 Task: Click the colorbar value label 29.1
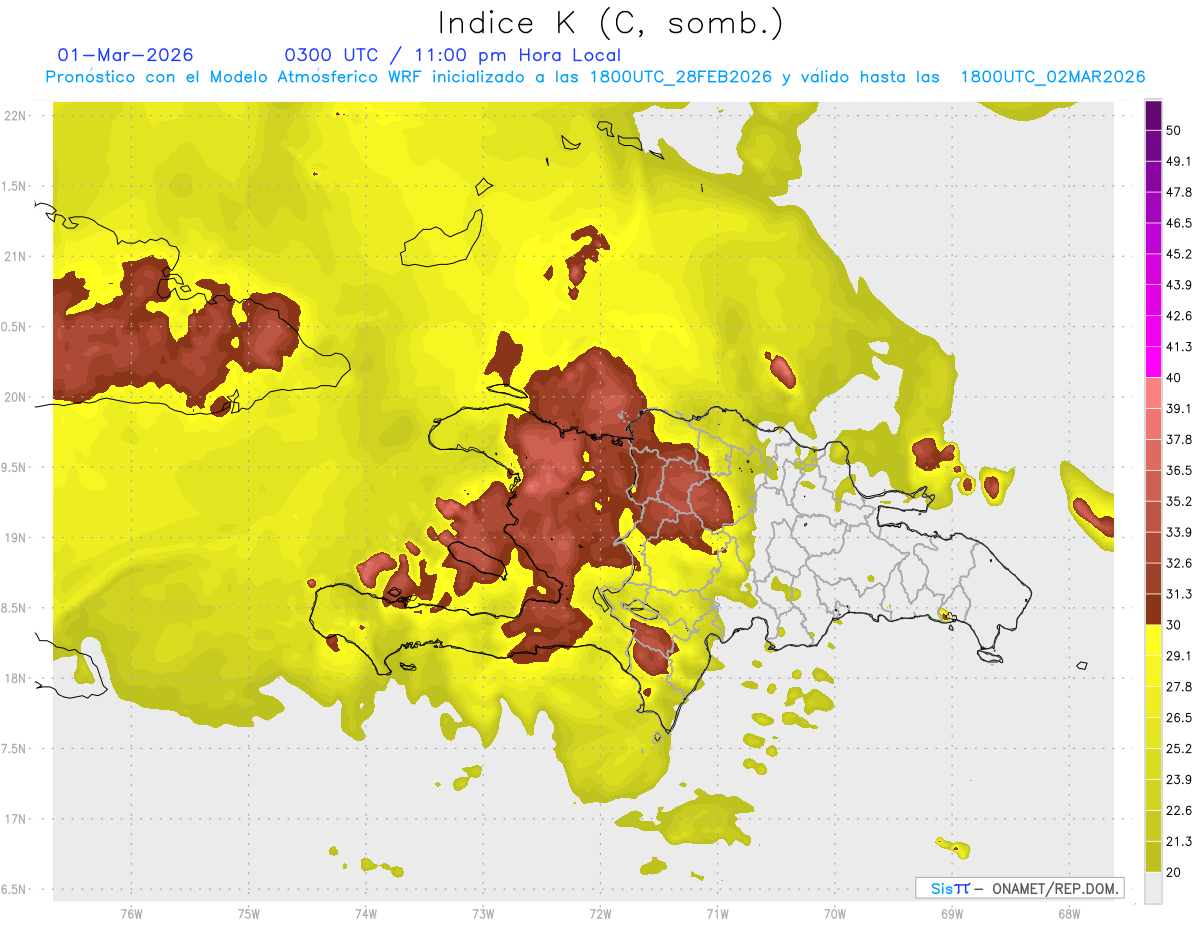[x=1179, y=656]
